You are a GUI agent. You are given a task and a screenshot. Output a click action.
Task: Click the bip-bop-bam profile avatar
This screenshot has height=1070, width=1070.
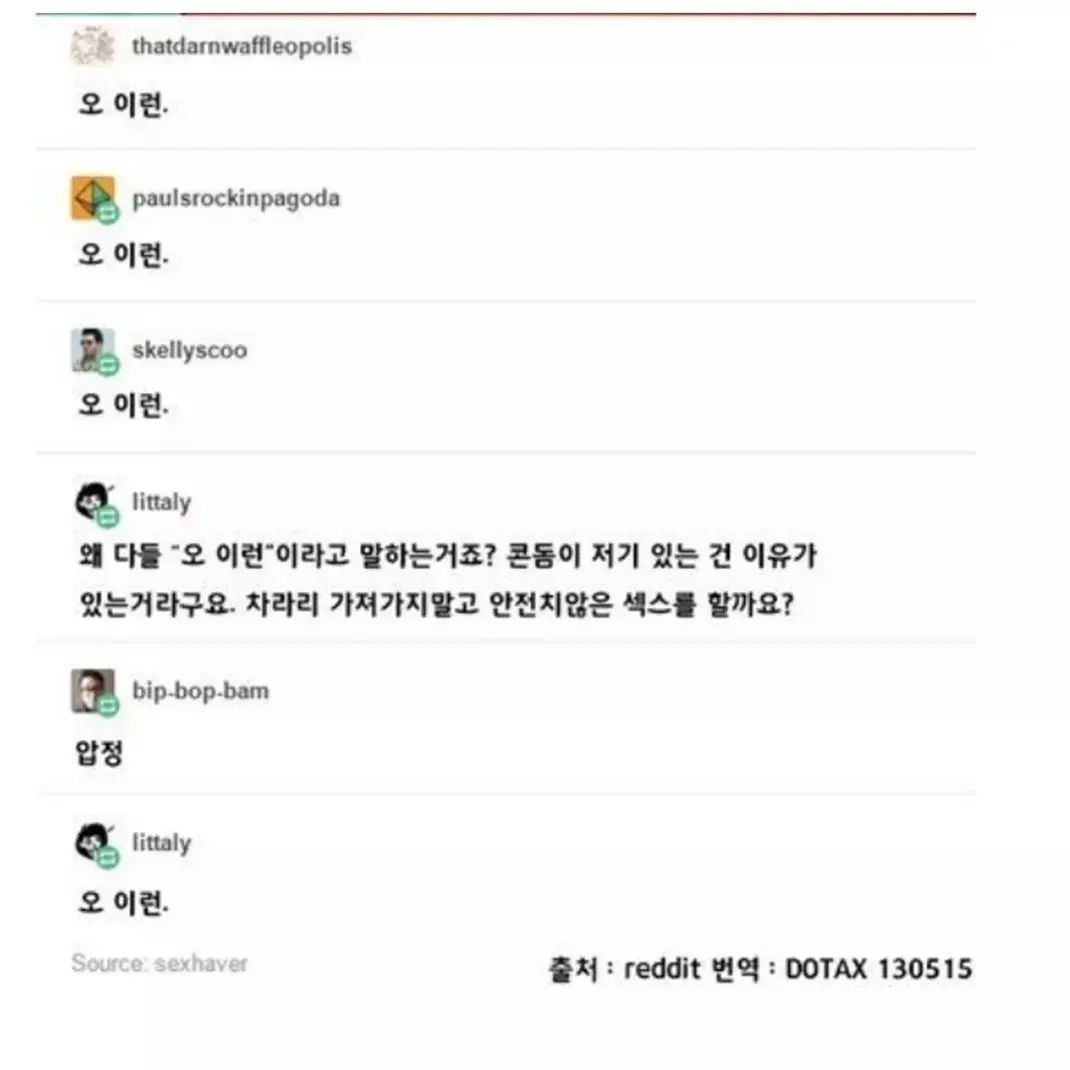coord(93,691)
